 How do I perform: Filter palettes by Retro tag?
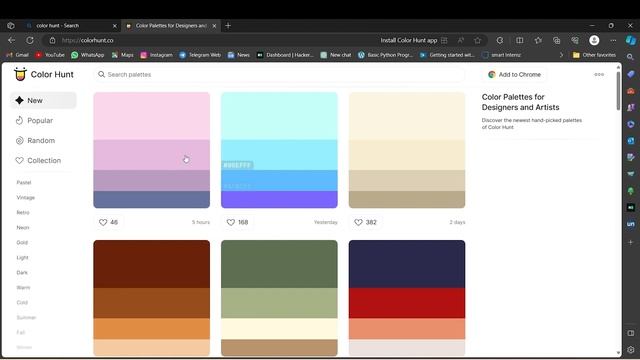tap(23, 213)
